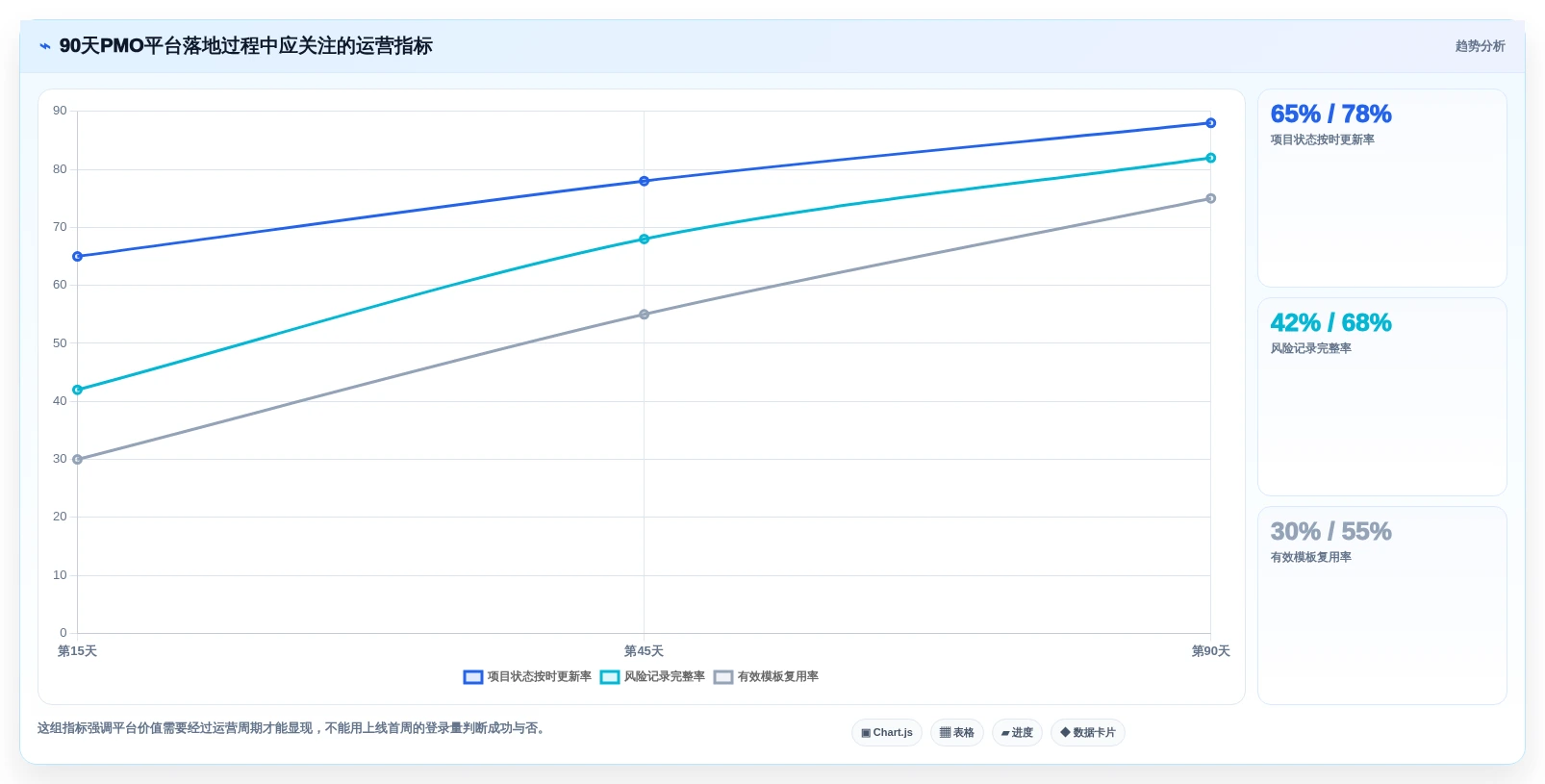Click the 风险记录完整率 card label
Screen dimensions: 1545x784
1310,349
